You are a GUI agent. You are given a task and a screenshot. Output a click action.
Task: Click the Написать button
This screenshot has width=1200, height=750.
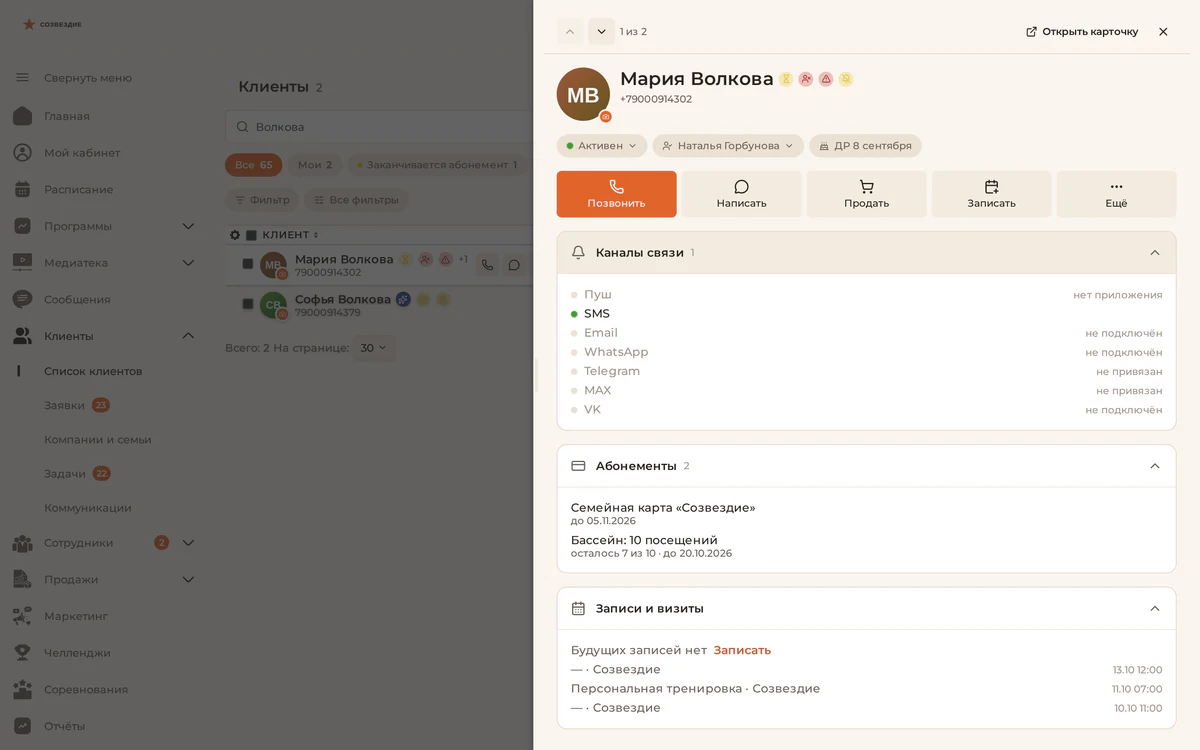[x=741, y=194]
